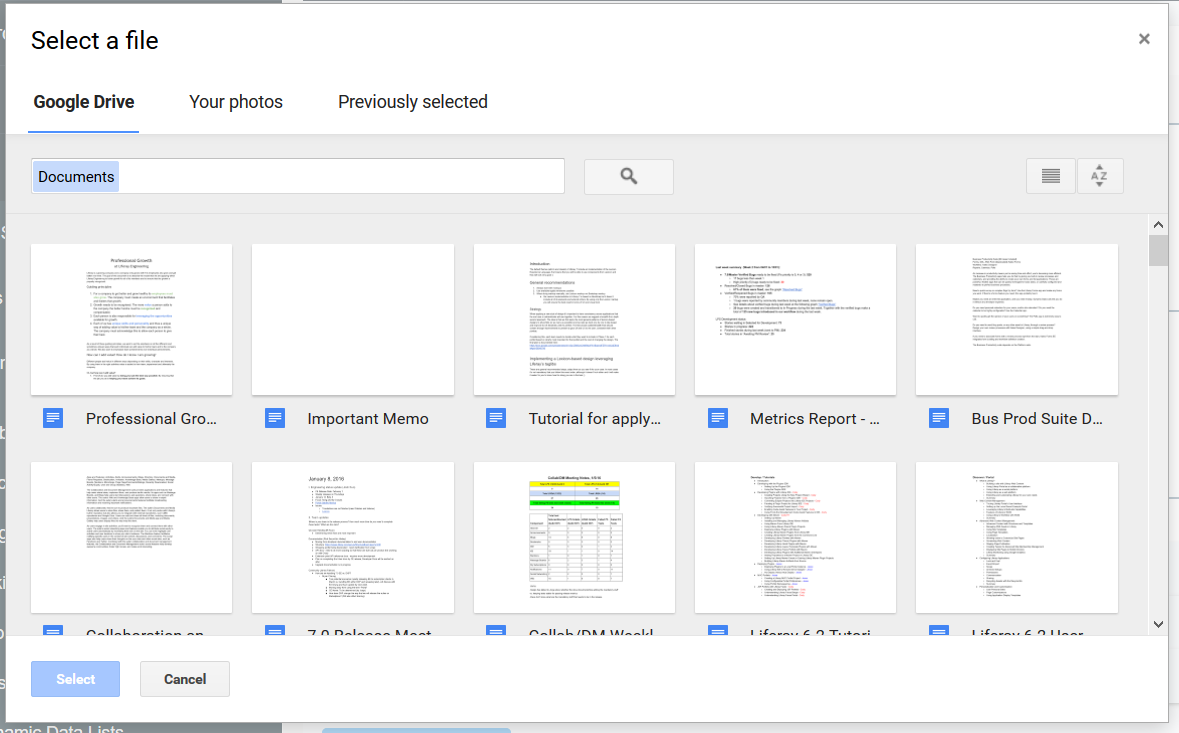Click the Docs icon beside Professional Growth
Screen dimensions: 1179x733
click(x=53, y=418)
